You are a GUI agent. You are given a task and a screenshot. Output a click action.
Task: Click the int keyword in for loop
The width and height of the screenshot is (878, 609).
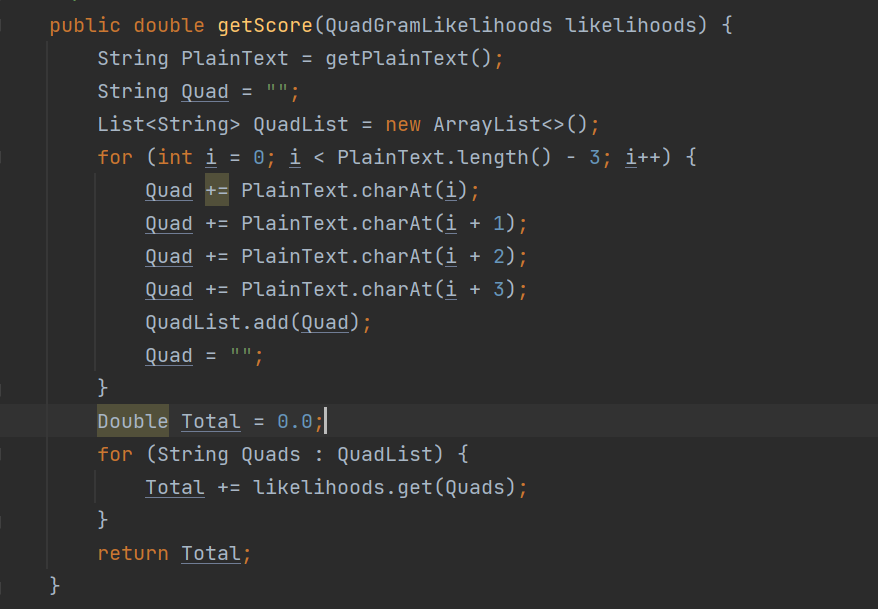175,157
